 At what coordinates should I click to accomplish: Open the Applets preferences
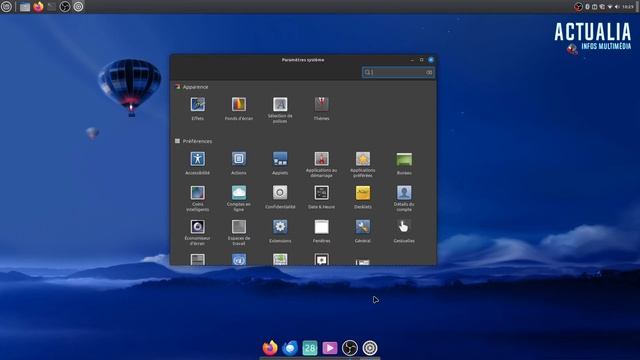(280, 163)
